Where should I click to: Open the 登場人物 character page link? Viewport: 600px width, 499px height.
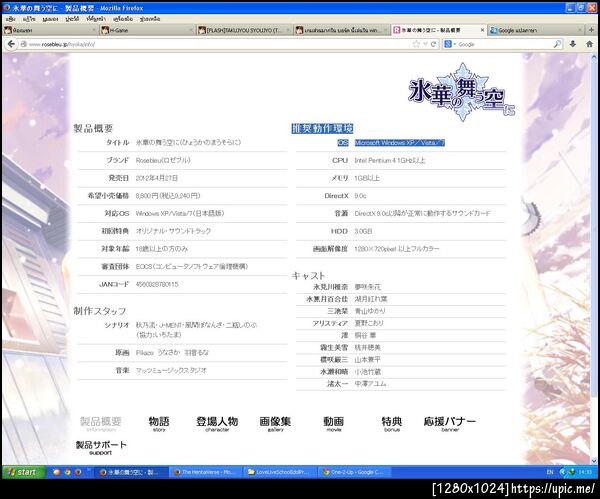click(217, 424)
